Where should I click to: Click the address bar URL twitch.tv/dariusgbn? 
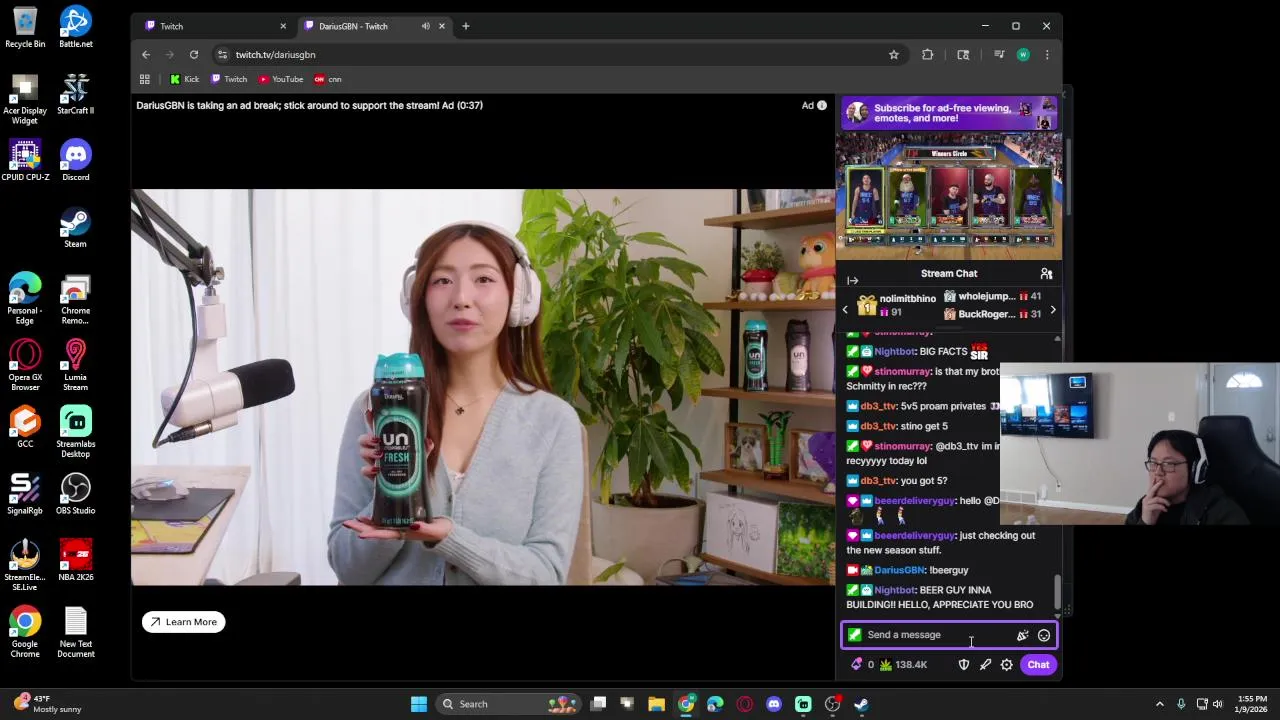coord(275,55)
